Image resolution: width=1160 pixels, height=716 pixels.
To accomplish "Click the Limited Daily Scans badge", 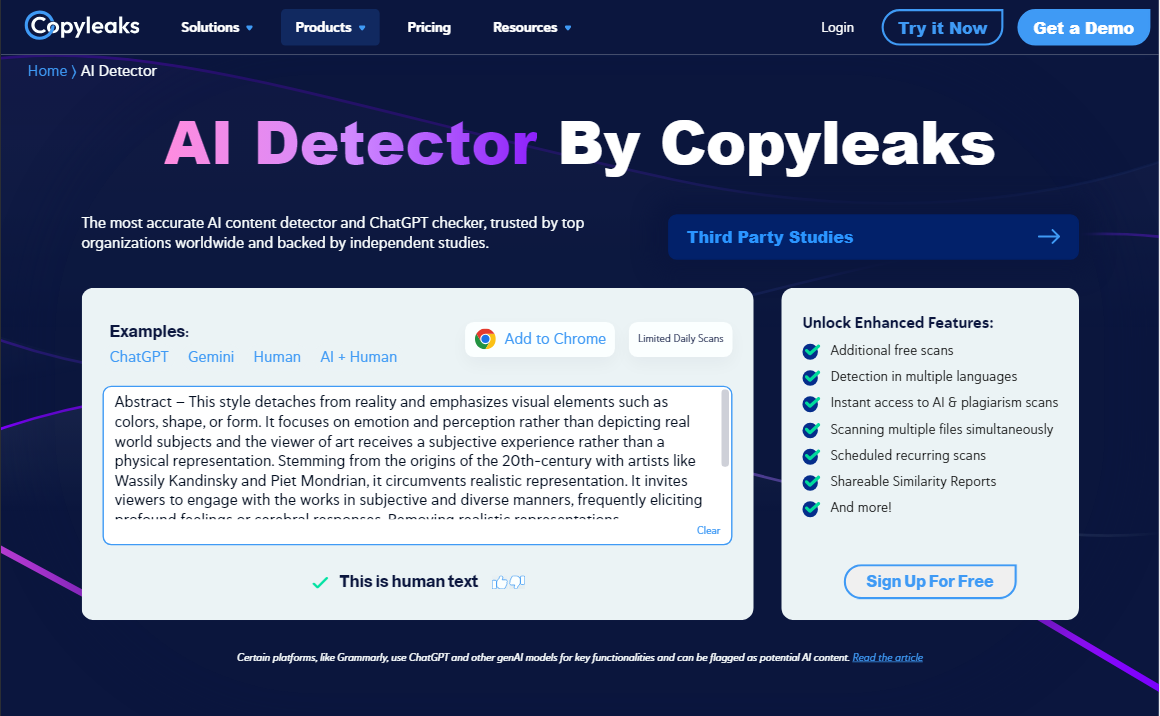I will [681, 339].
